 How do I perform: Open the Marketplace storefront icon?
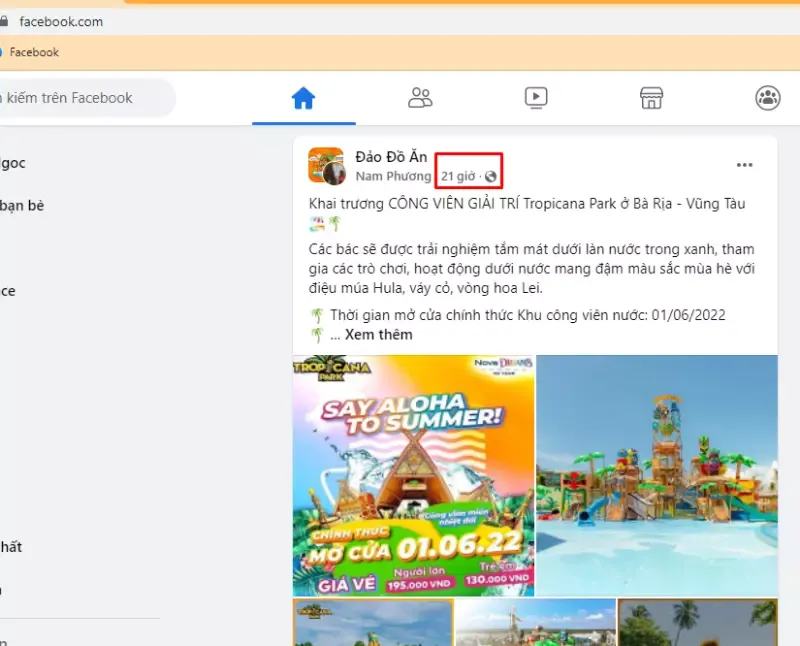pyautogui.click(x=651, y=97)
